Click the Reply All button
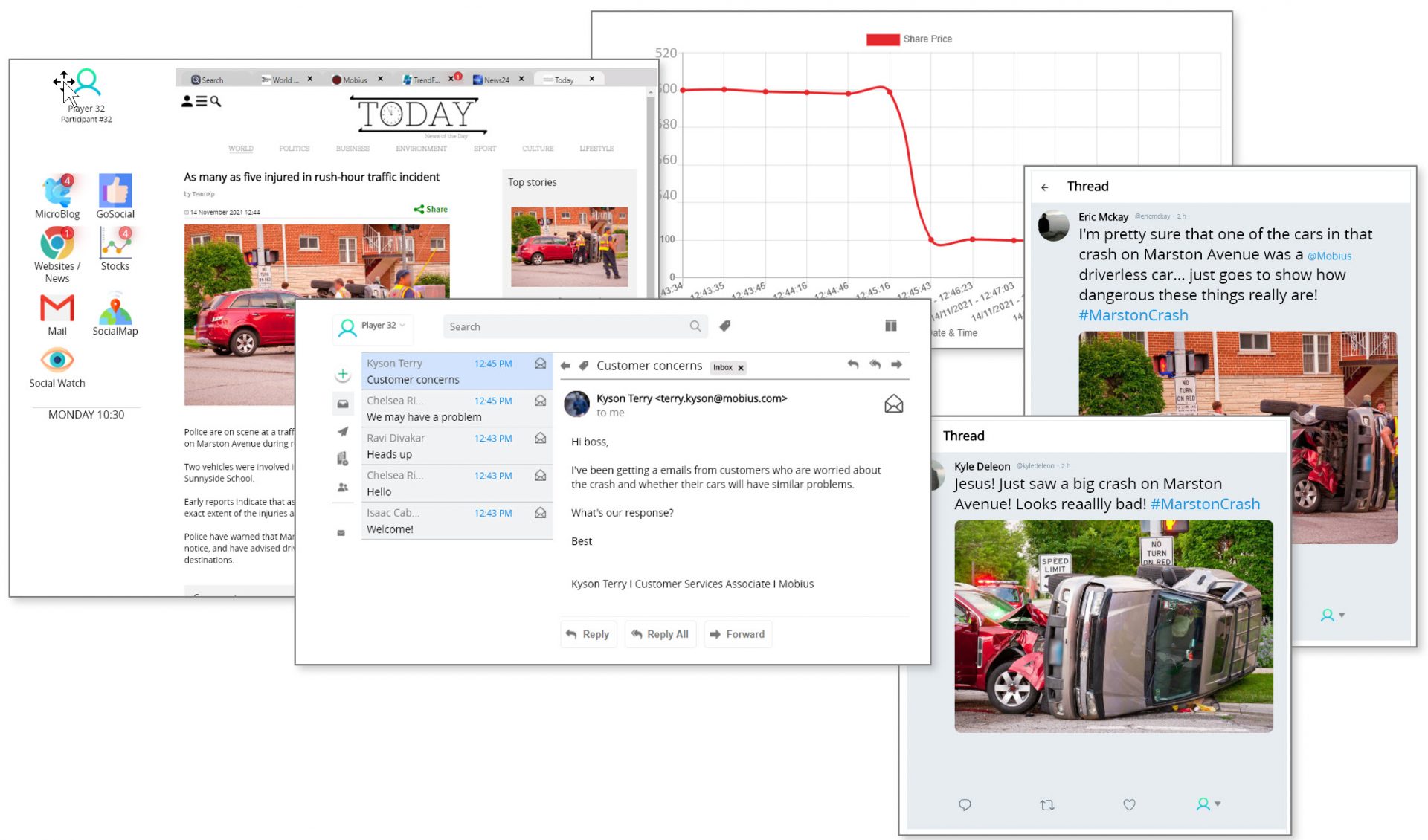The image size is (1428, 840). click(x=660, y=634)
